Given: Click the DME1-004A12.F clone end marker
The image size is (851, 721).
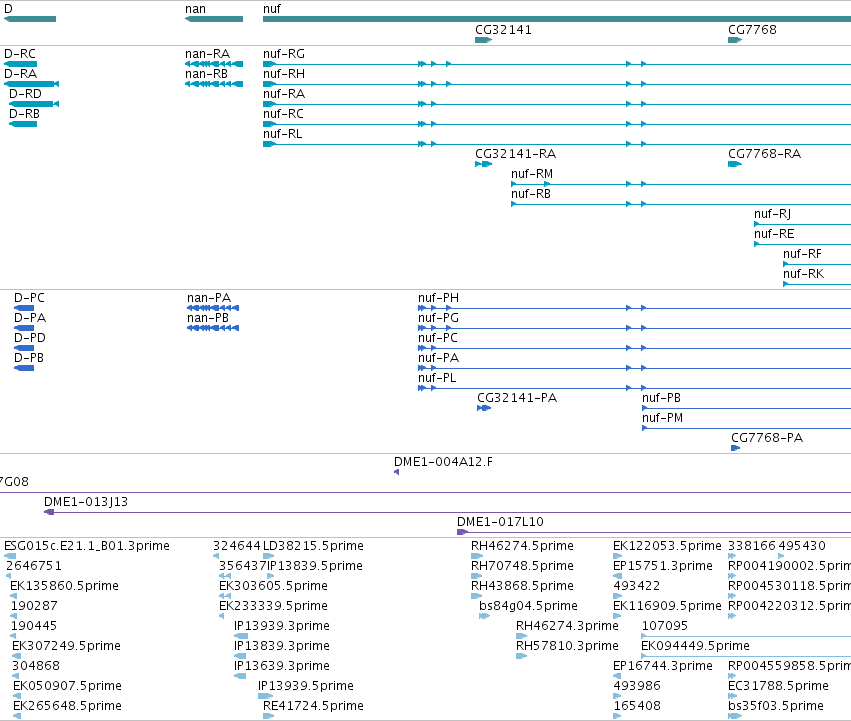Looking at the screenshot, I should click(x=397, y=472).
